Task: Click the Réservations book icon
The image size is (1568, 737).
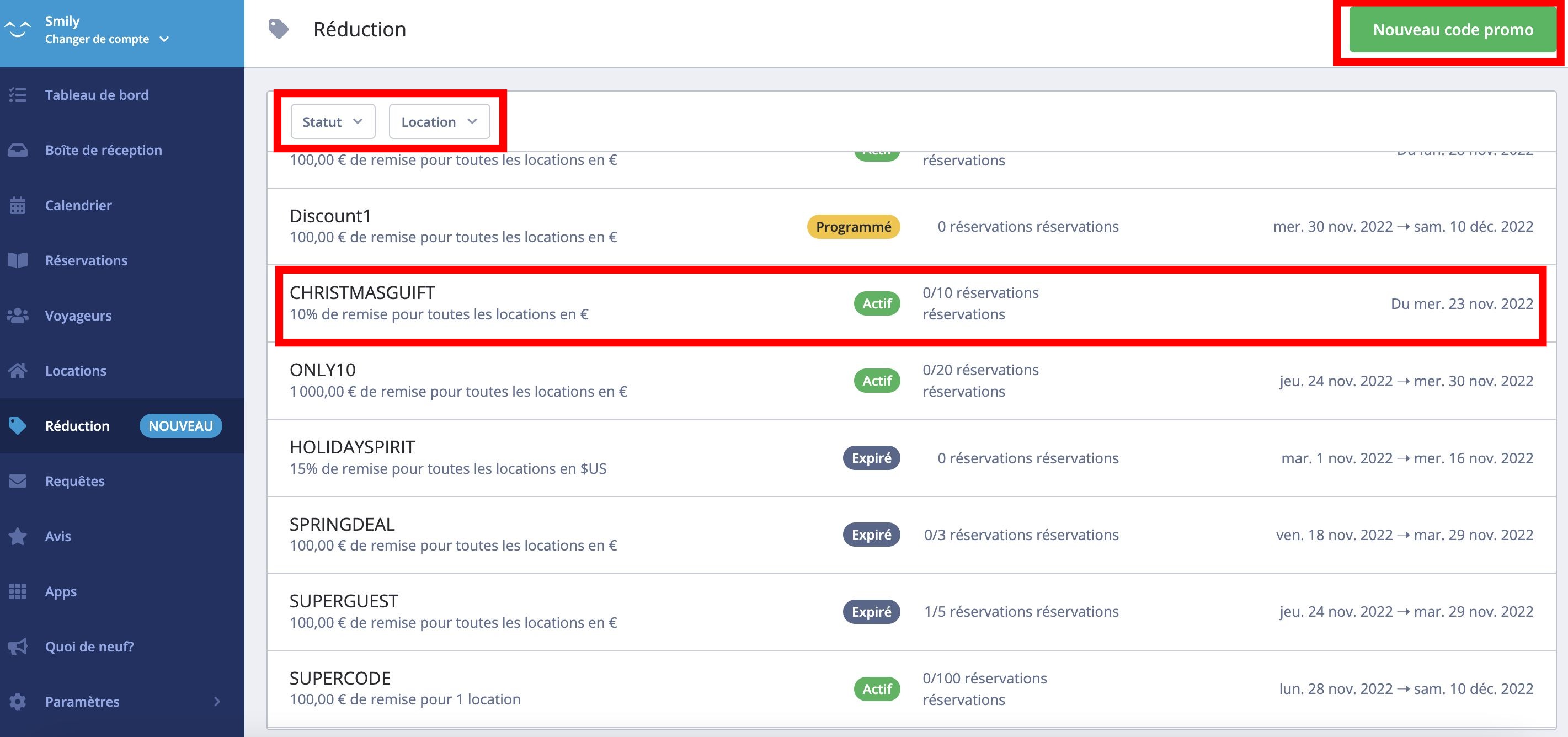Action: pyautogui.click(x=18, y=260)
